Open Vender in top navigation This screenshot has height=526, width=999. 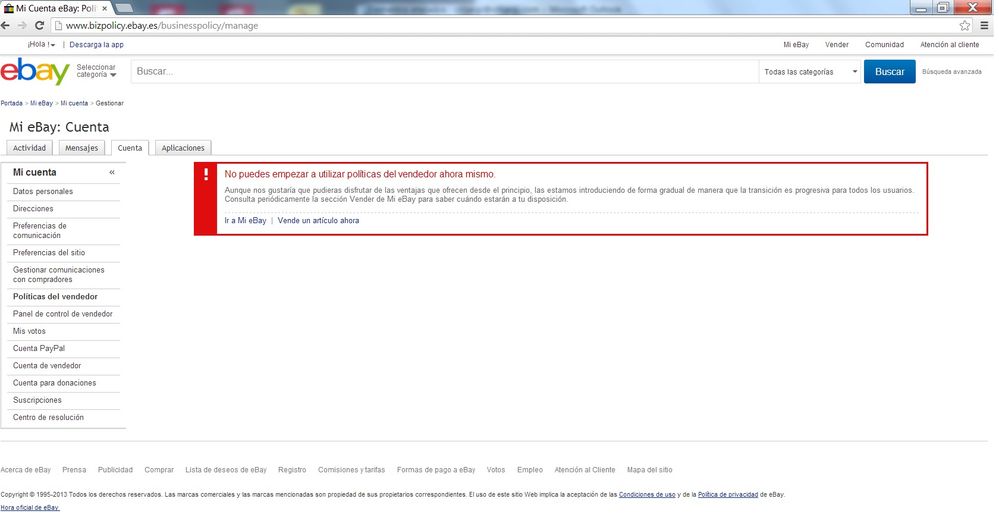pos(837,45)
